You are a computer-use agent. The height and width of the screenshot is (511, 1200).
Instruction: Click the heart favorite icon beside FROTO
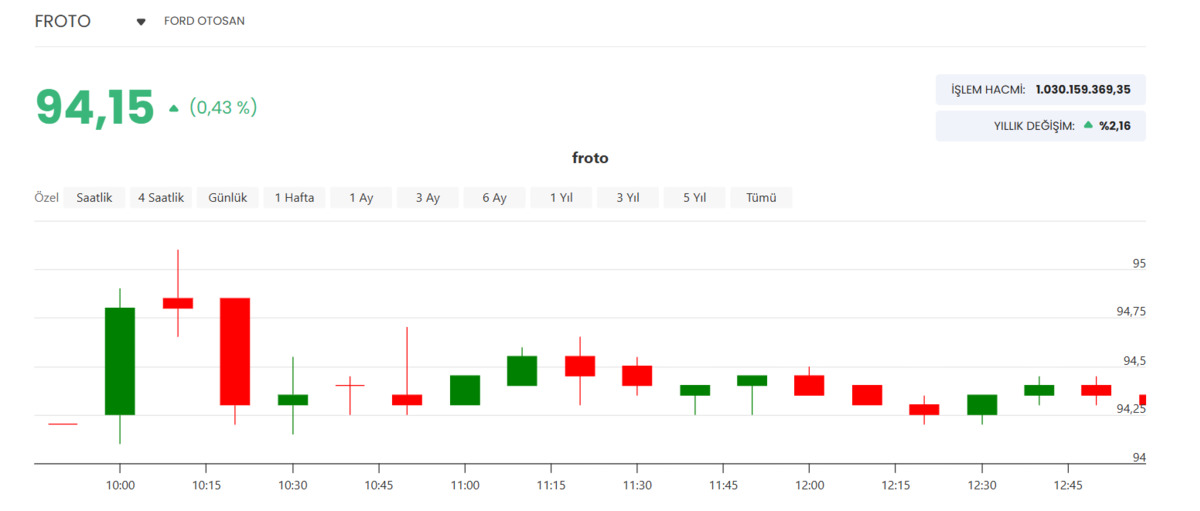141,22
